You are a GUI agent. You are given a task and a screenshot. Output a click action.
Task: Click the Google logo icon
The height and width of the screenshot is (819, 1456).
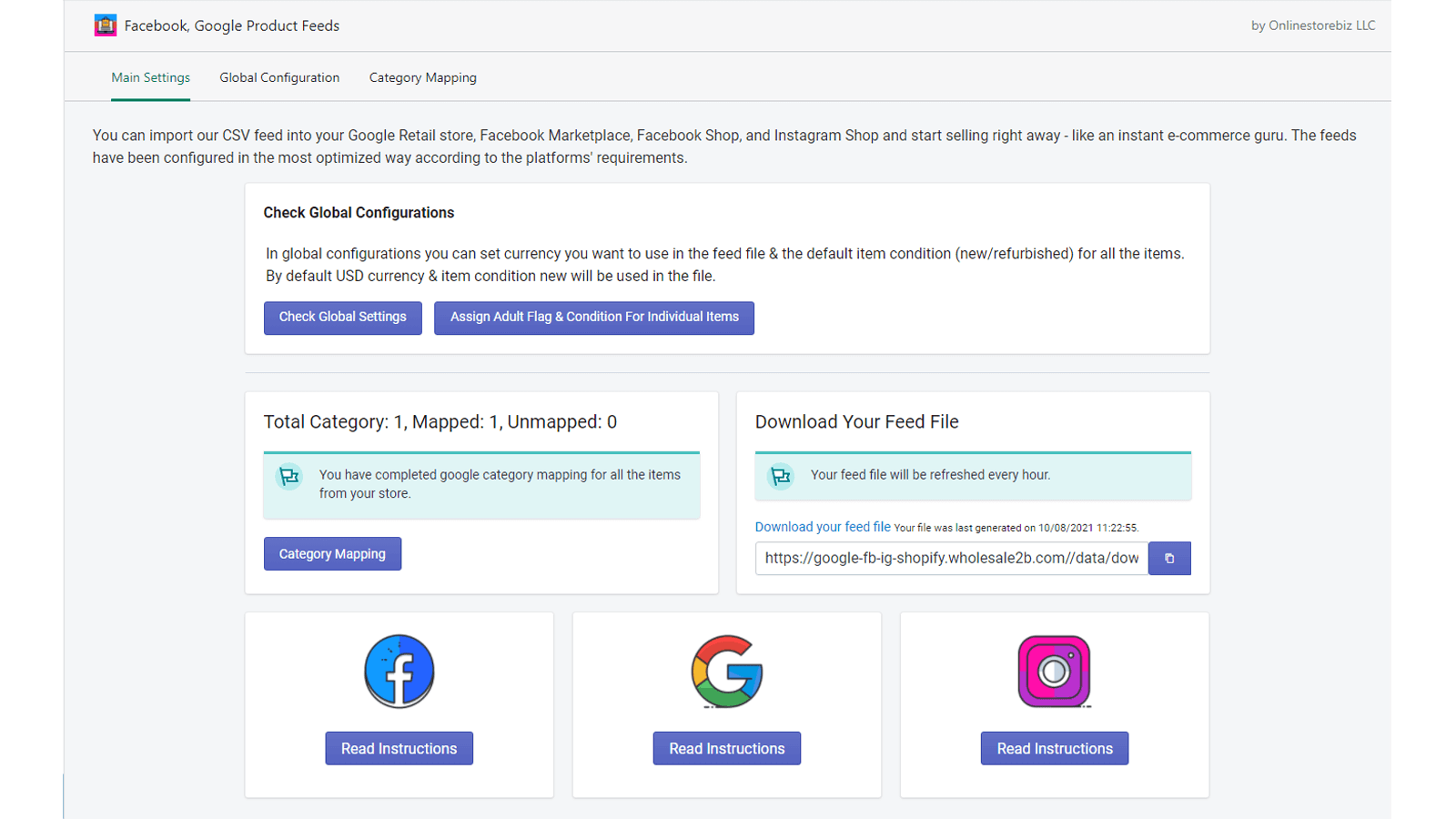point(727,672)
